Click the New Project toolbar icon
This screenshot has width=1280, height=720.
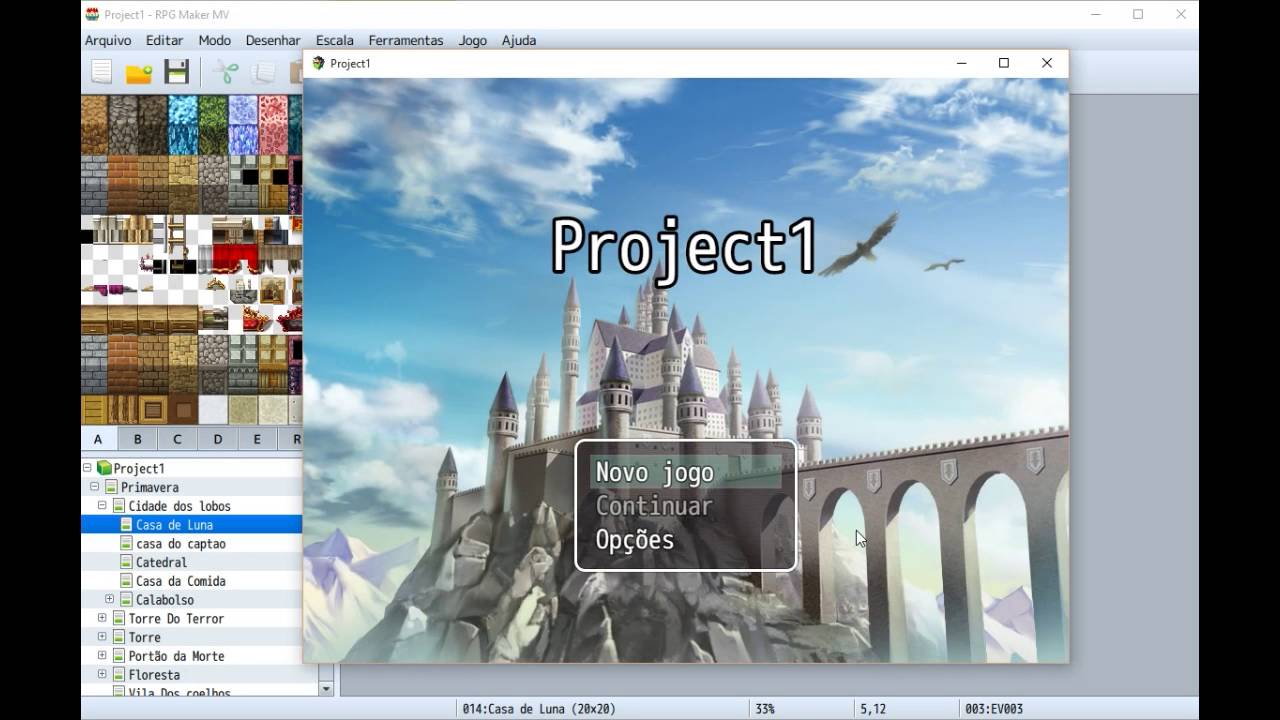point(102,72)
